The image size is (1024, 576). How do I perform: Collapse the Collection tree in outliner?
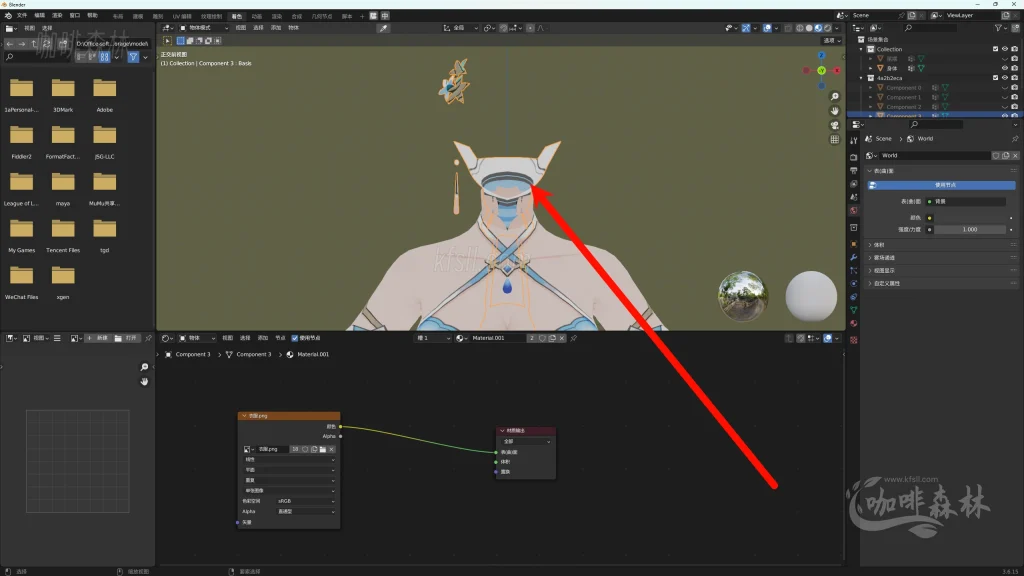[x=861, y=49]
